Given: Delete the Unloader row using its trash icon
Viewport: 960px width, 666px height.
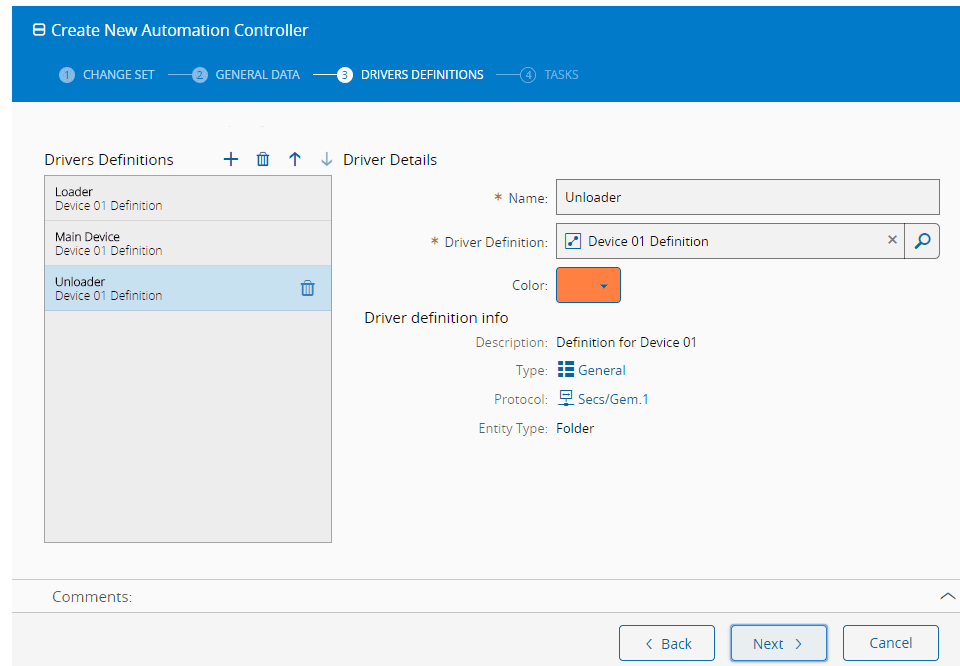Looking at the screenshot, I should coord(308,288).
